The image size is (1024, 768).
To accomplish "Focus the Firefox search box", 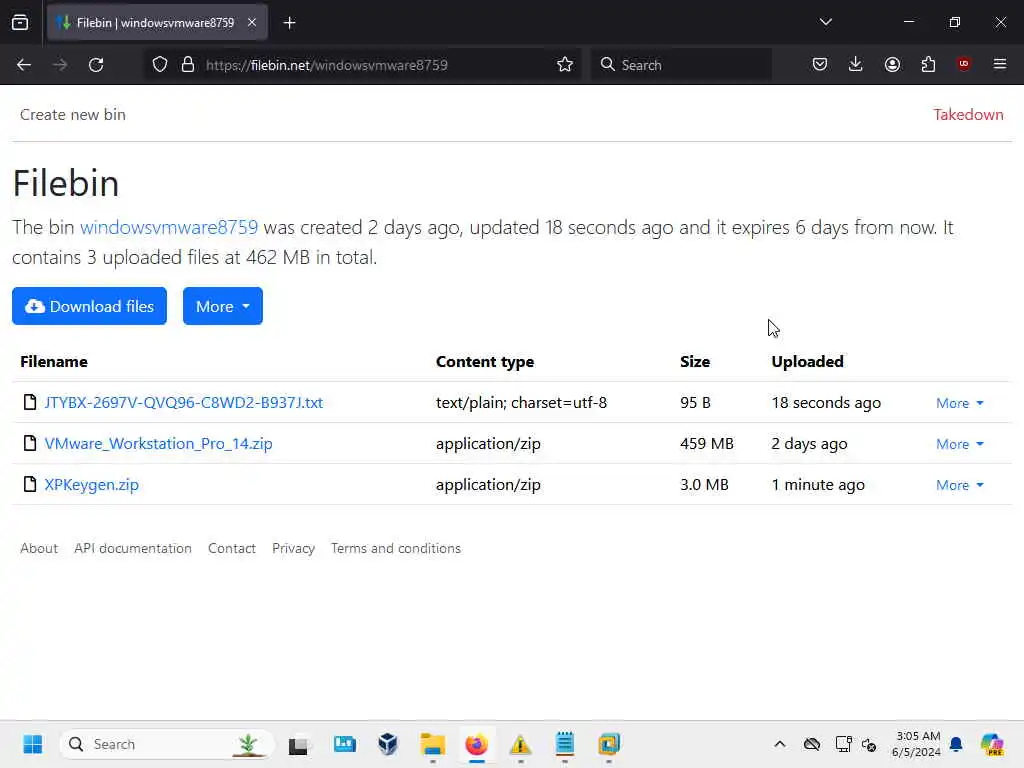I will pyautogui.click(x=681, y=65).
